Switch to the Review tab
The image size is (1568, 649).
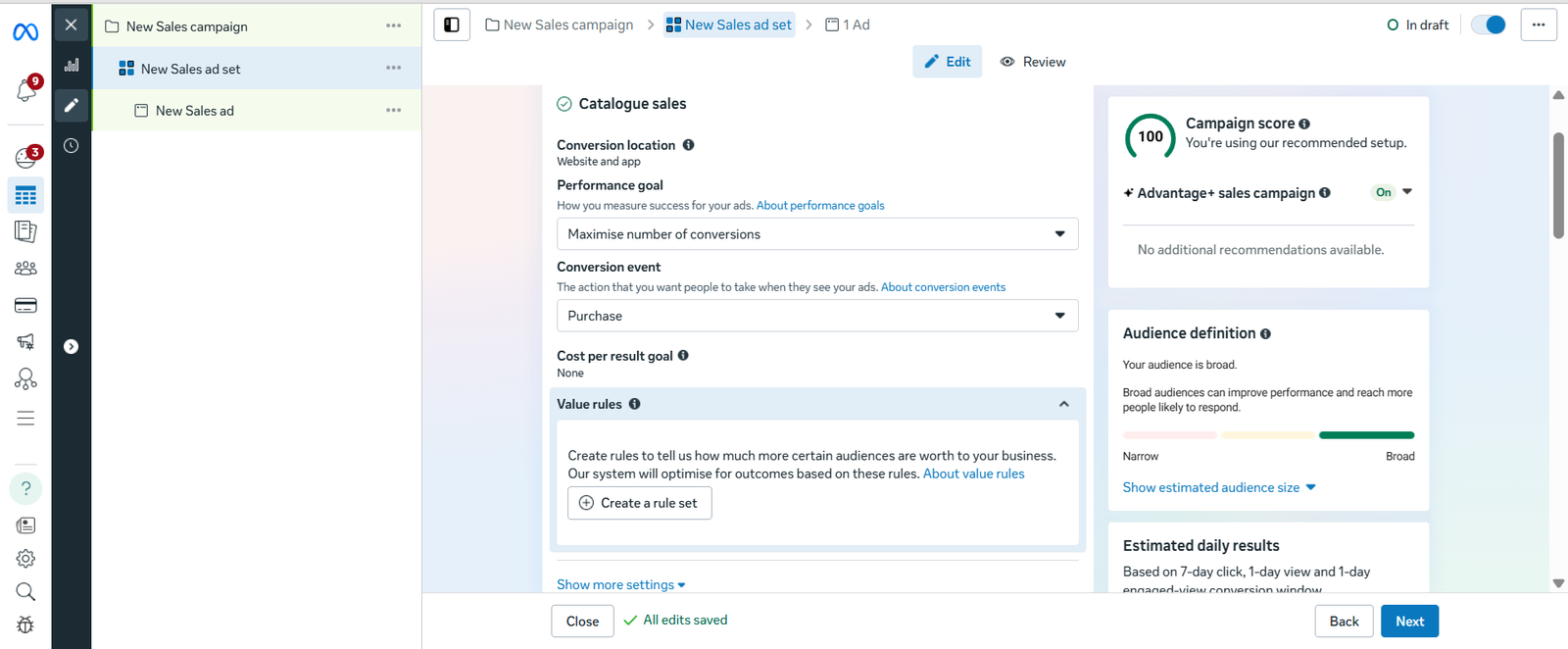pyautogui.click(x=1033, y=62)
